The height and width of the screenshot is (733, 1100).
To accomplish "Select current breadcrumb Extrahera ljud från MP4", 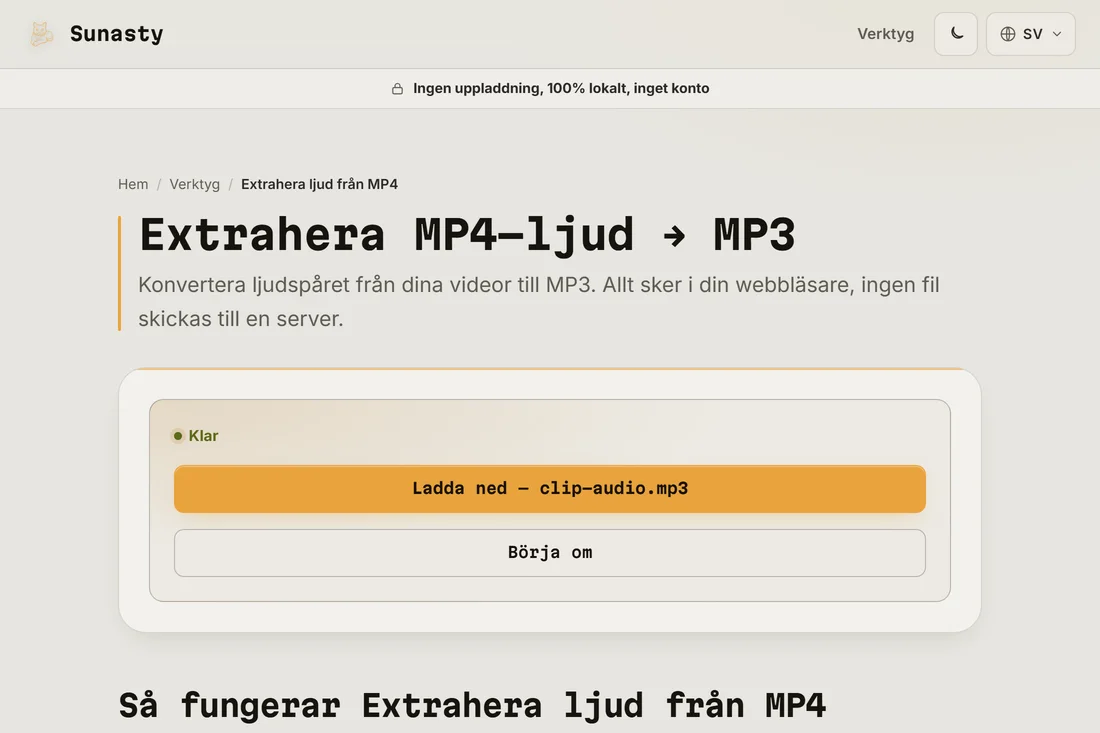I will (x=319, y=184).
